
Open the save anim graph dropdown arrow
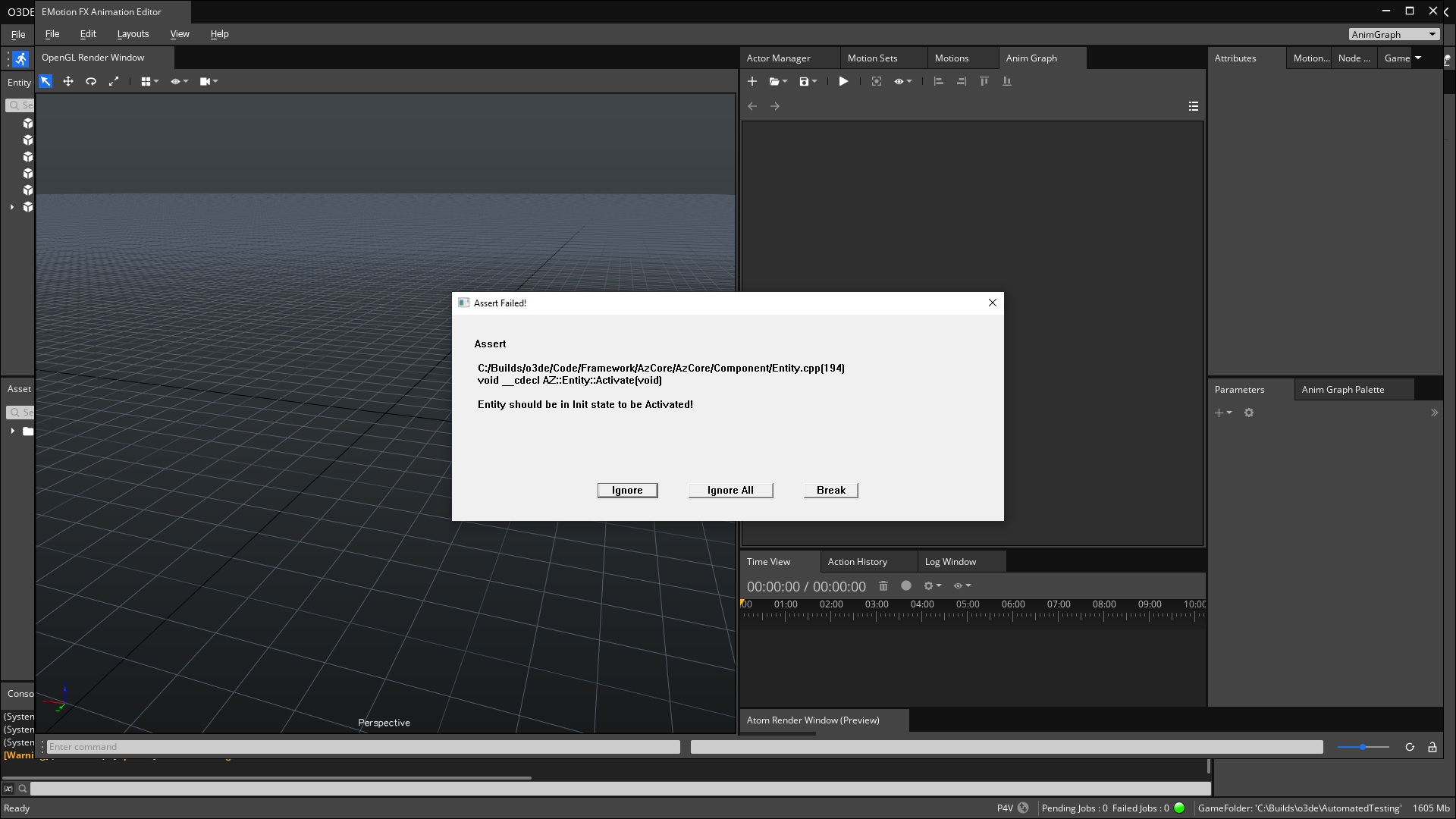pos(814,81)
